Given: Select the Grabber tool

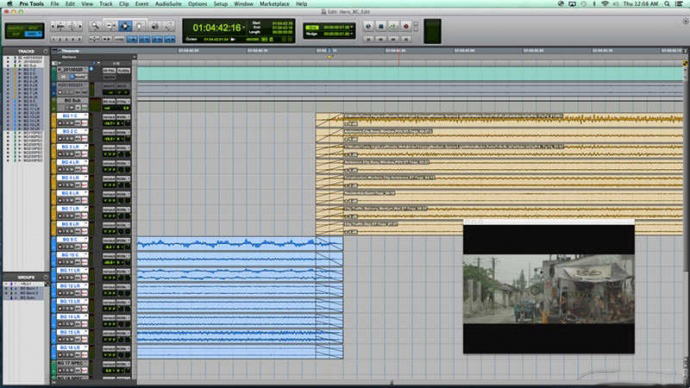Looking at the screenshot, I should pos(139,26).
